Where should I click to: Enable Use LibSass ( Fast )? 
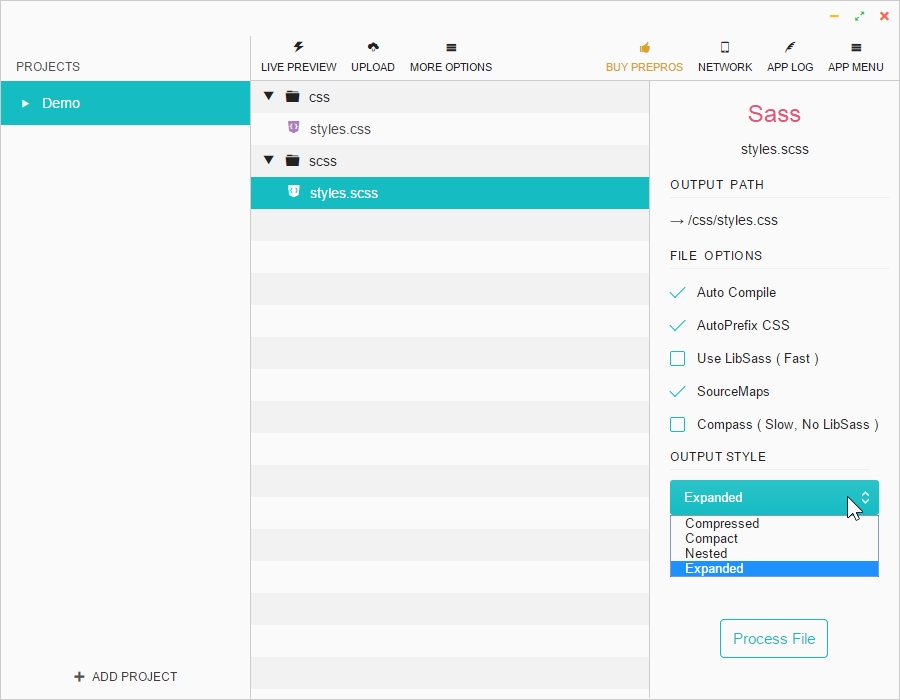click(677, 358)
